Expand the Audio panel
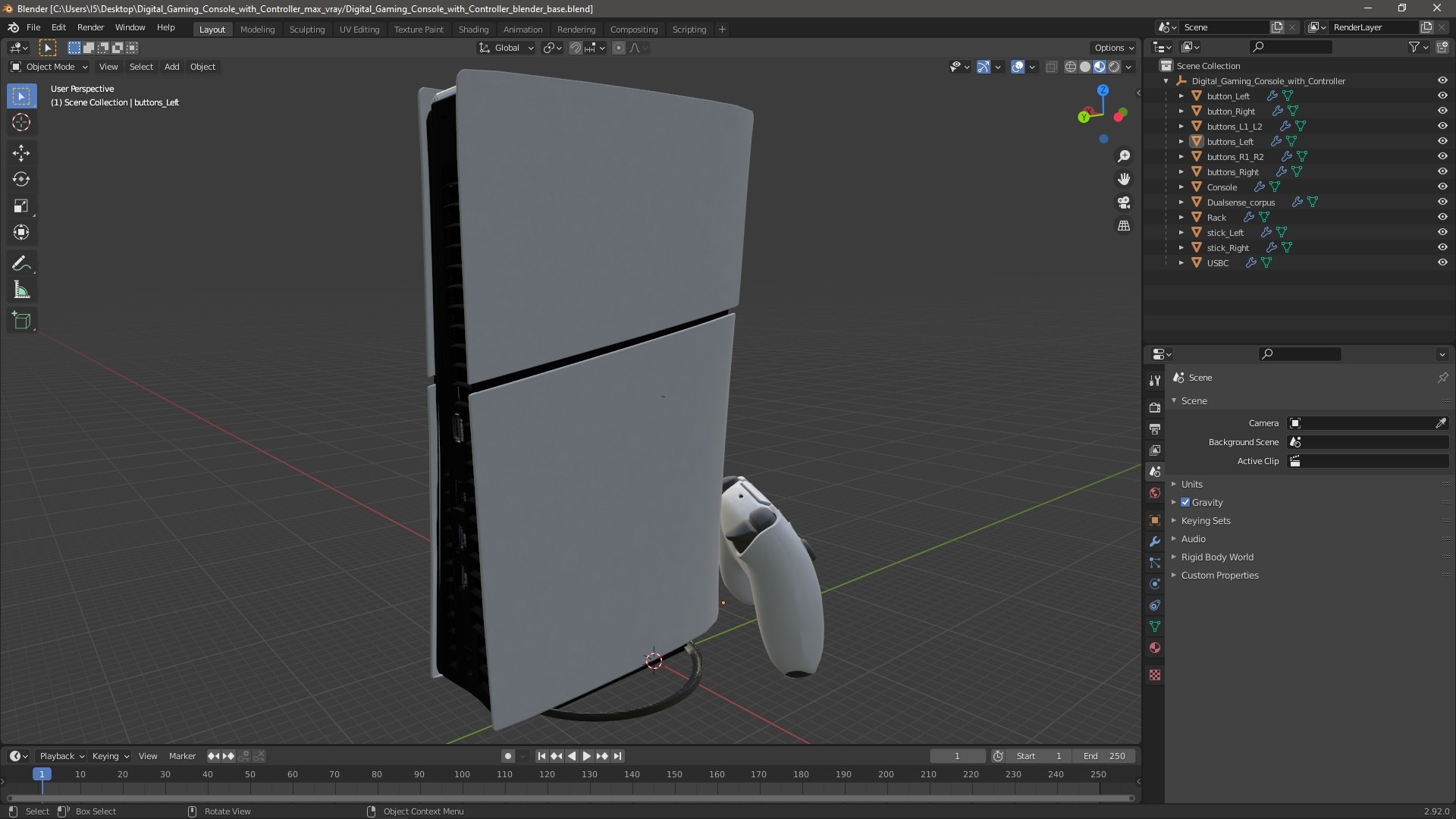The width and height of the screenshot is (1456, 819). point(1193,539)
